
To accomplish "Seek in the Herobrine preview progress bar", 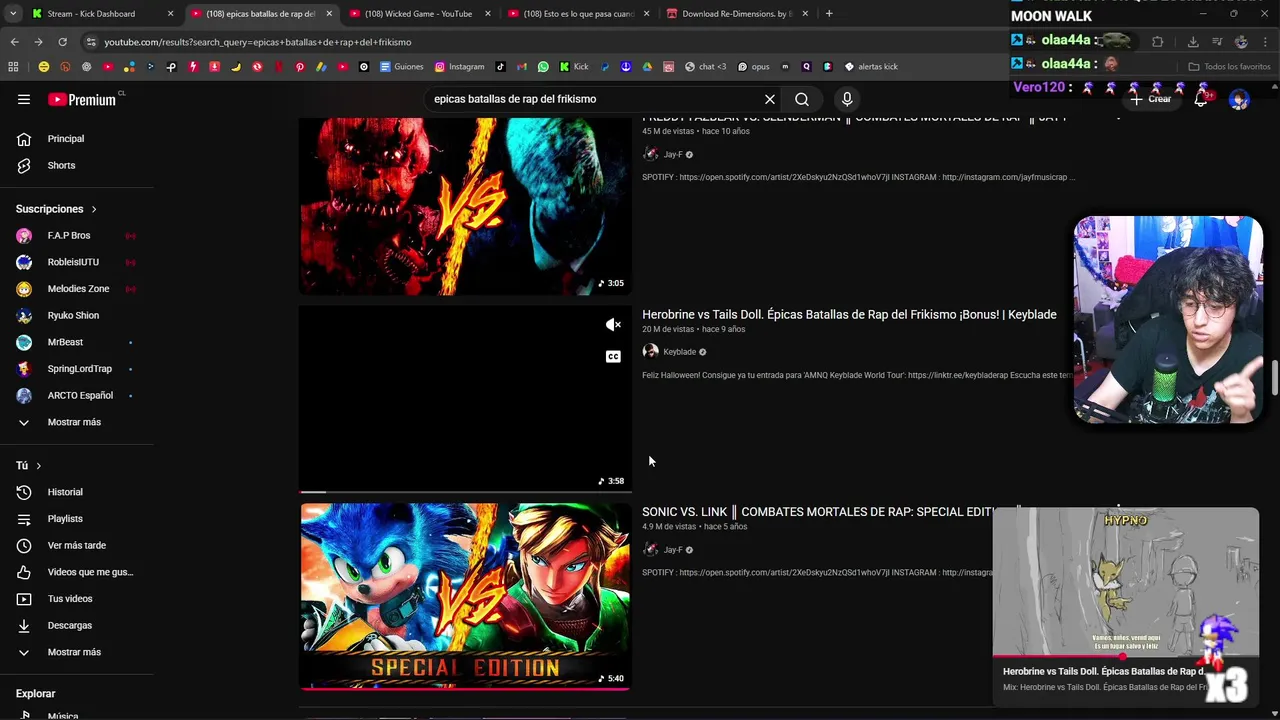I will (x=465, y=491).
